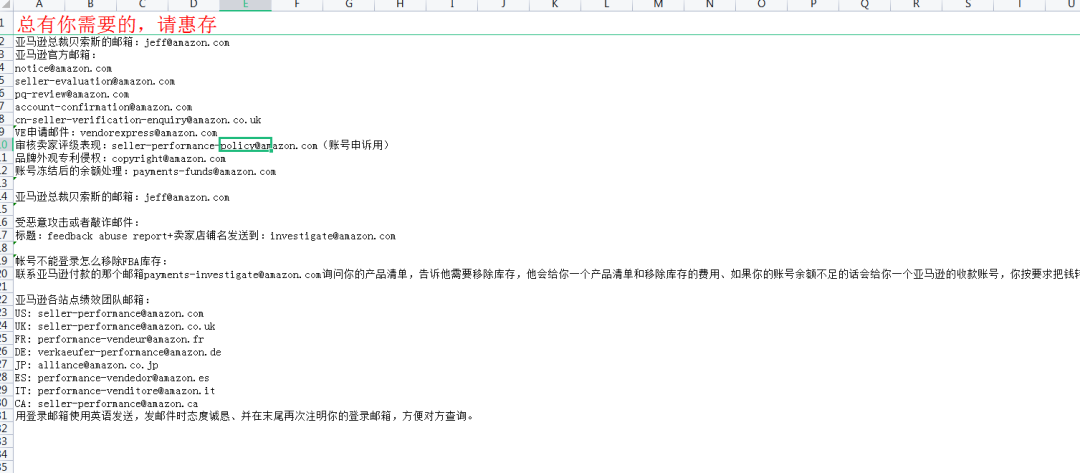This screenshot has width=1080, height=473.
Task: Click the VE申请邮件 vendorexpress@amazon.com row
Action: (x=116, y=133)
